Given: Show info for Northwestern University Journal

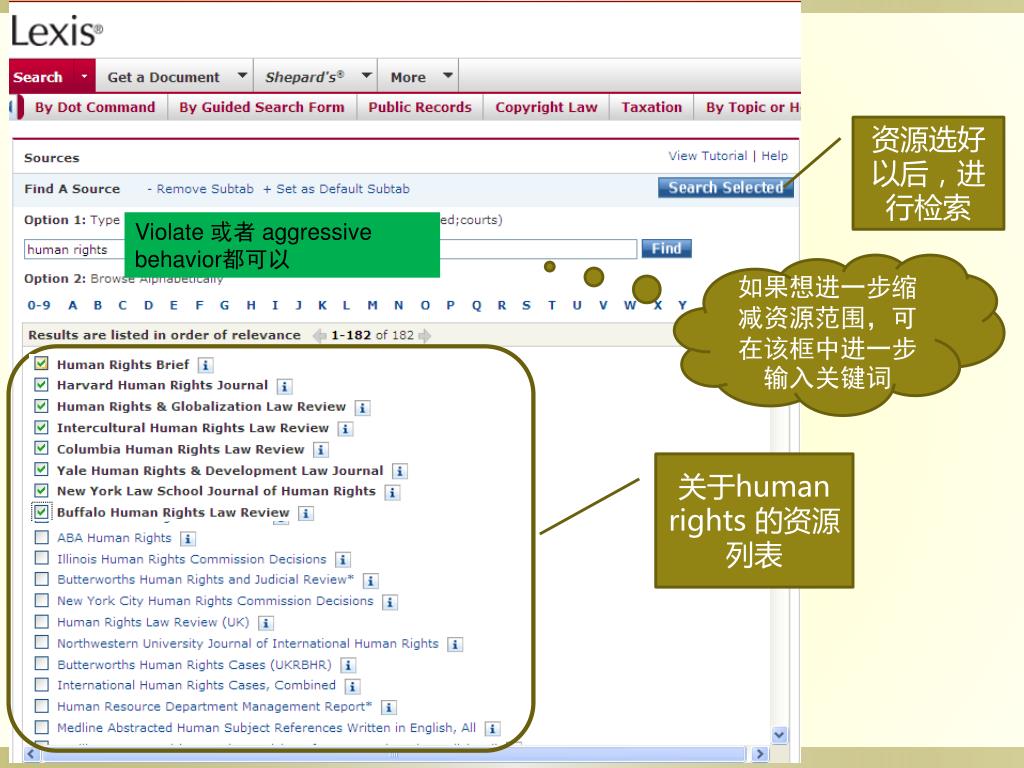Looking at the screenshot, I should point(455,645).
